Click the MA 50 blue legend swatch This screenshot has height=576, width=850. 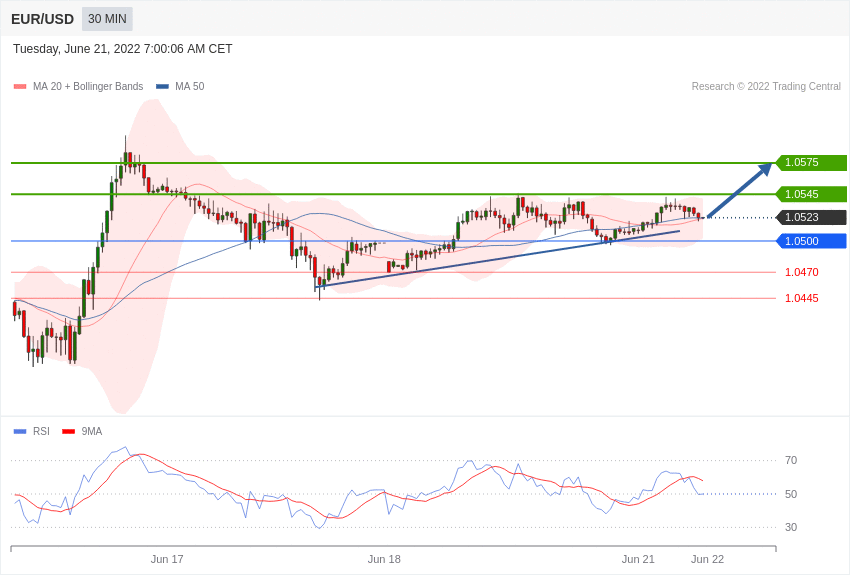[x=162, y=87]
